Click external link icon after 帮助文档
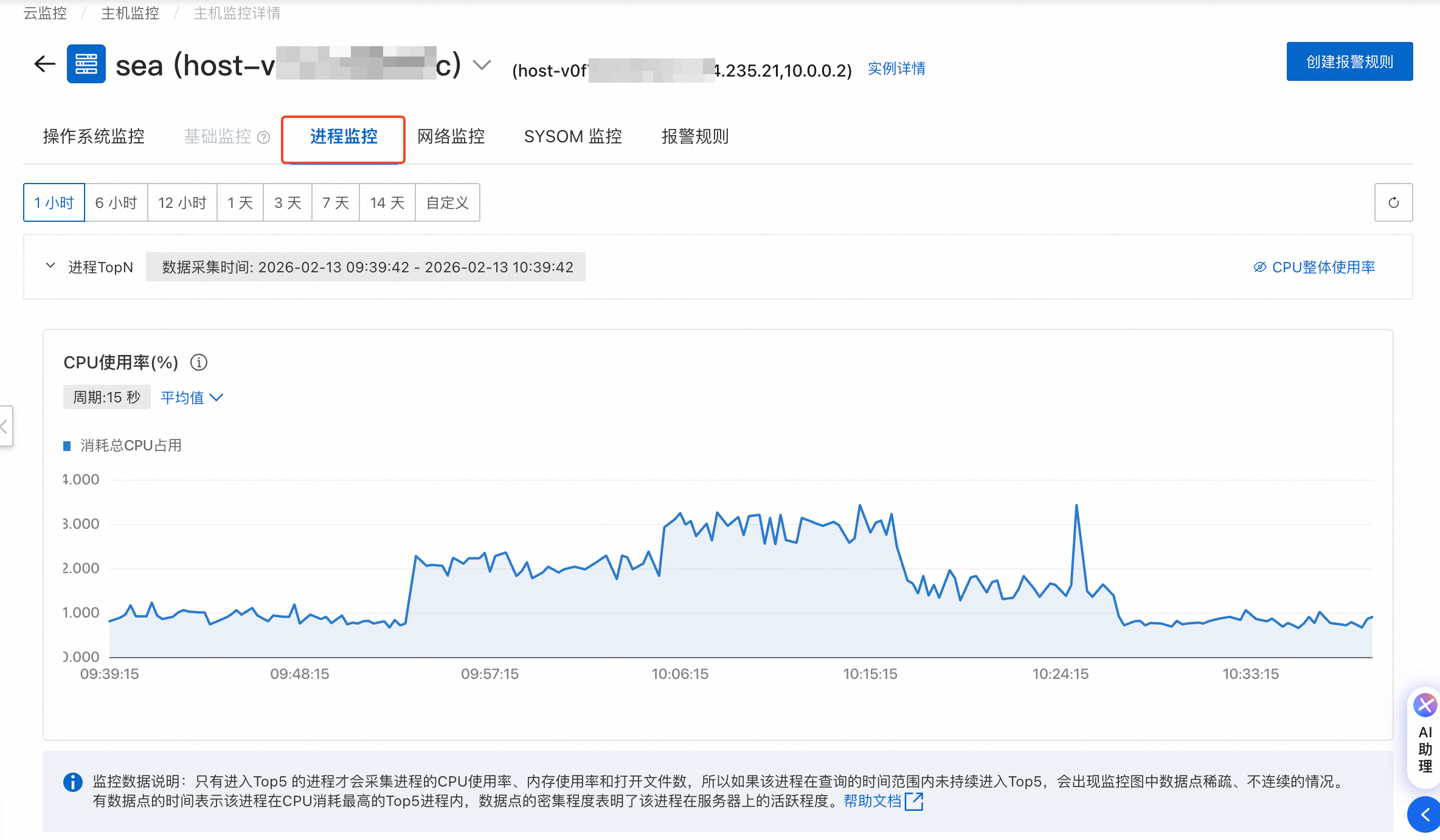Screen dimensions: 1440x840 coord(914,802)
